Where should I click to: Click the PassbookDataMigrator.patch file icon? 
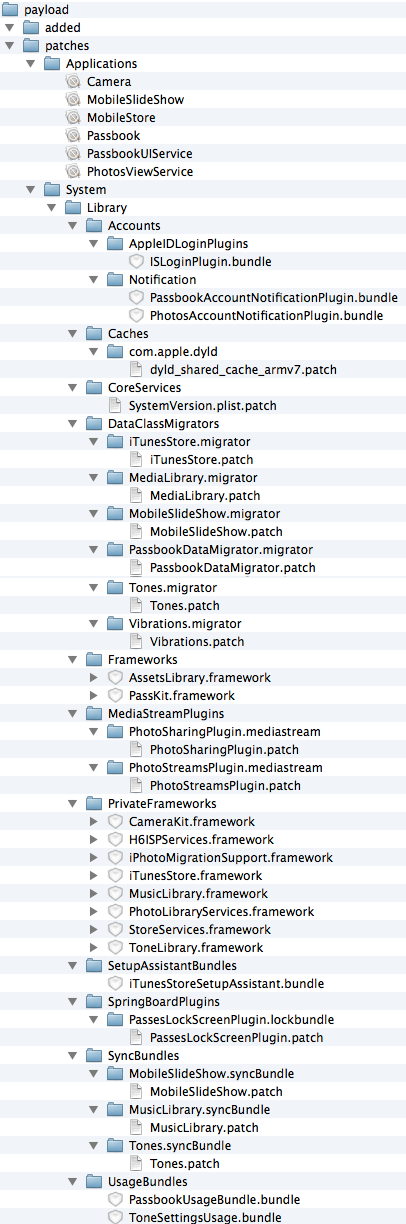click(x=137, y=568)
